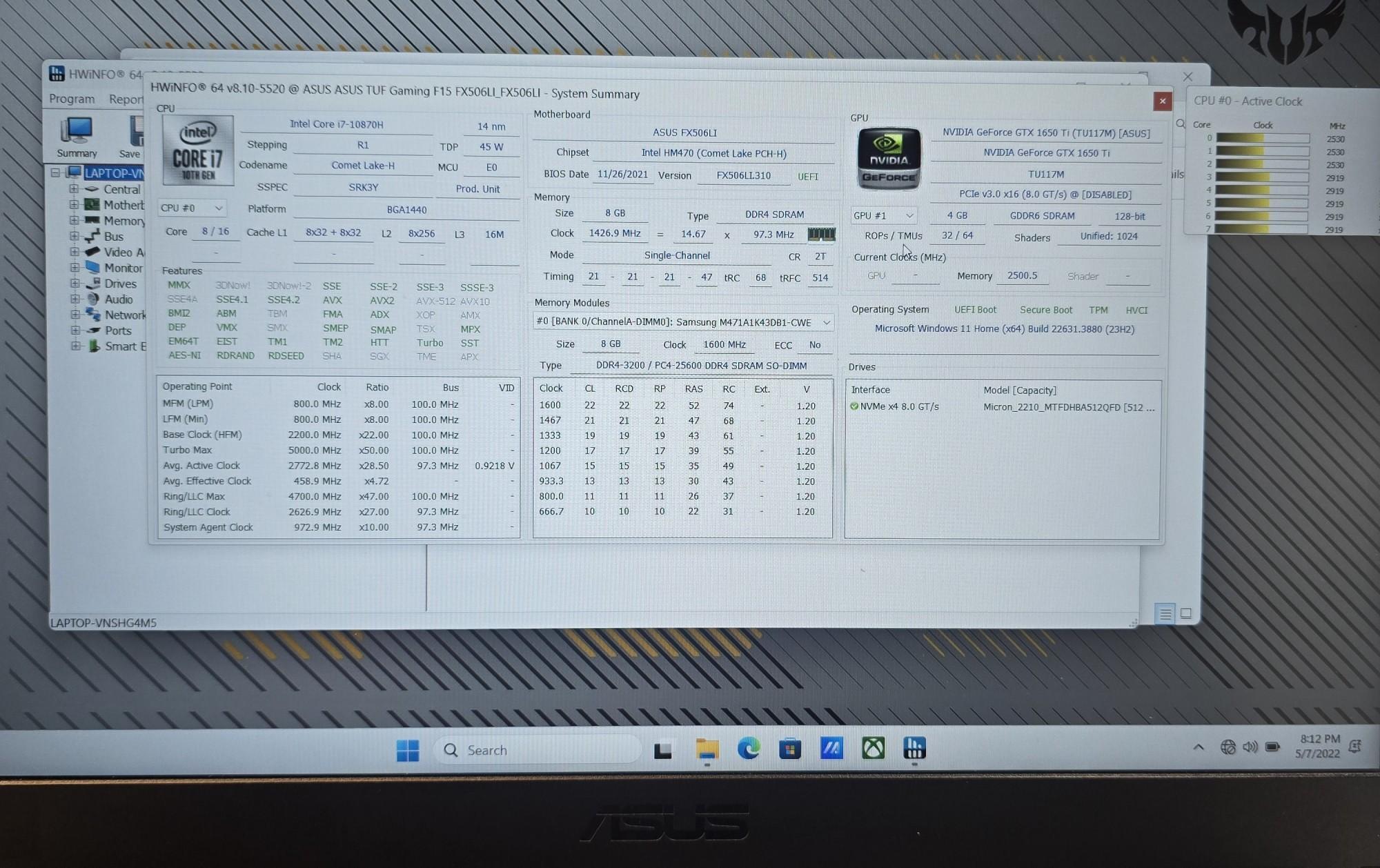Open the memory module bank selector dropdown
This screenshot has width=1380, height=868.
(x=683, y=322)
